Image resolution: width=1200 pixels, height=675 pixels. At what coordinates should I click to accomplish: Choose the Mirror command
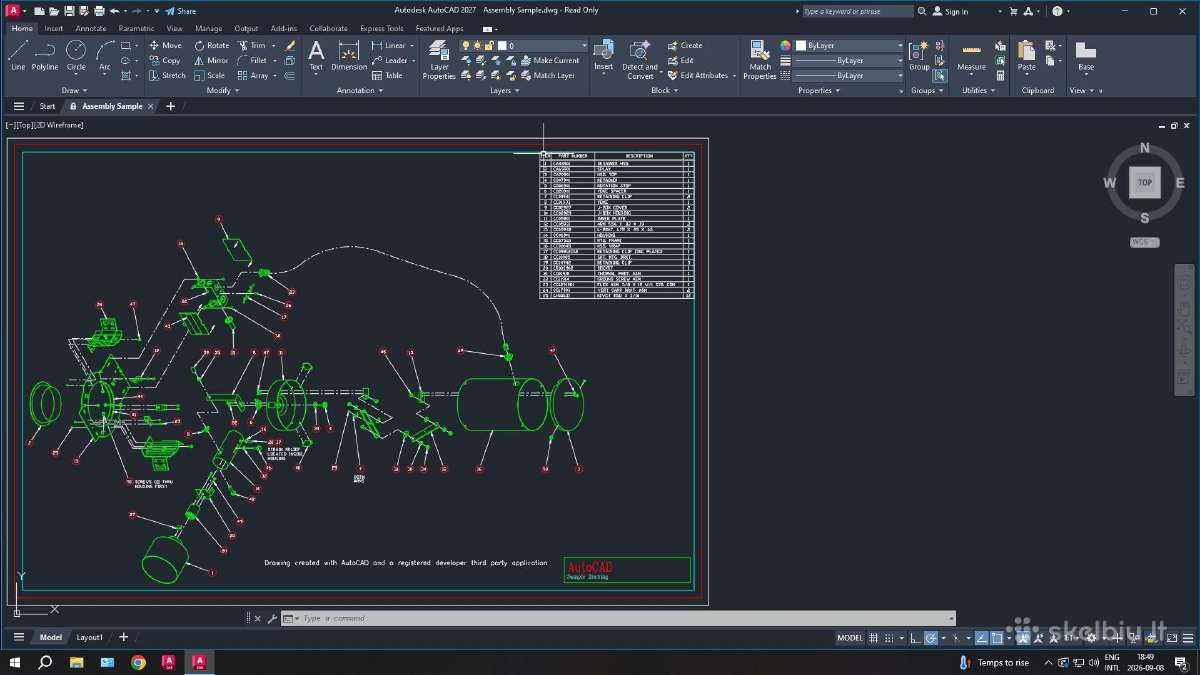pyautogui.click(x=211, y=60)
